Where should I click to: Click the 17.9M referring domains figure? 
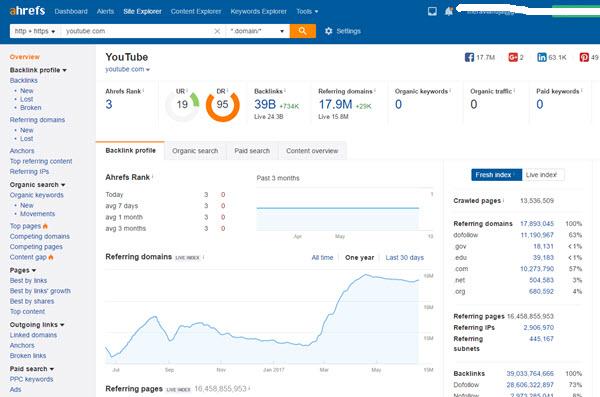(x=335, y=104)
